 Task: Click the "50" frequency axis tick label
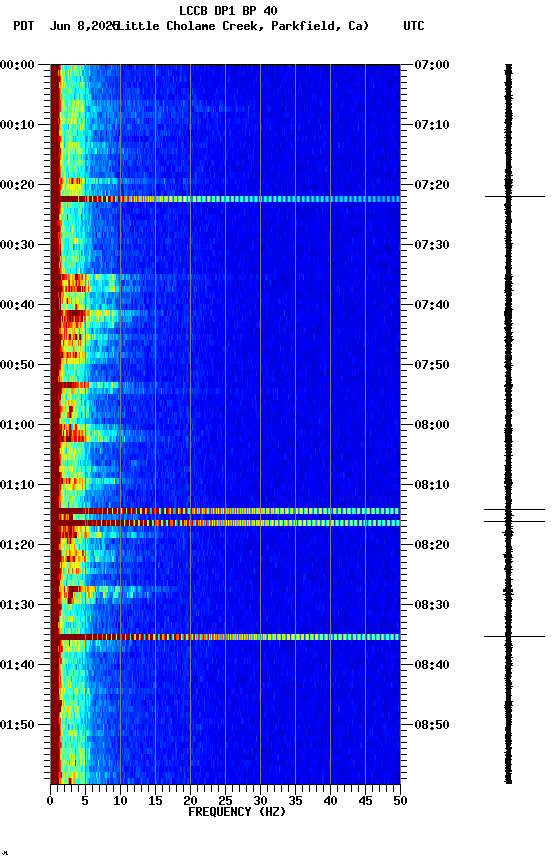coord(401,801)
